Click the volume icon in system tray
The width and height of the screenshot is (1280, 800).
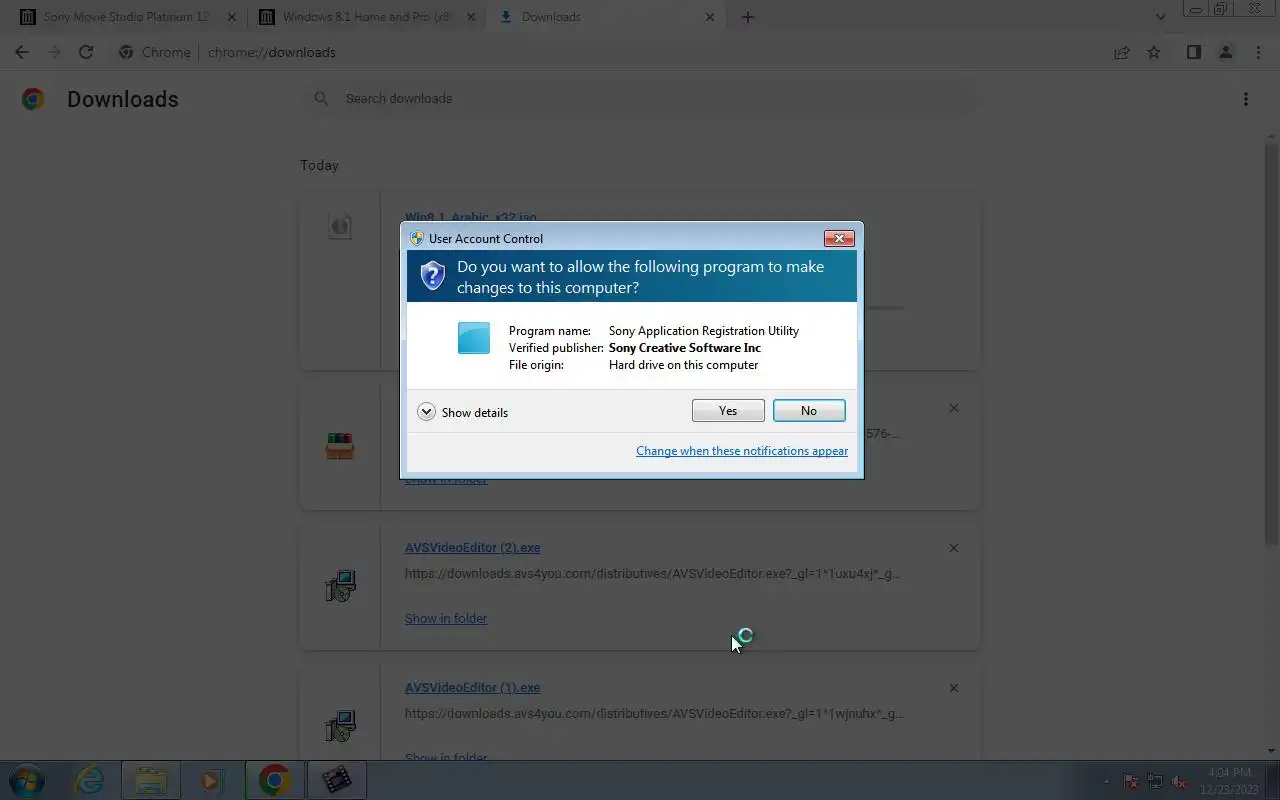coord(1180,782)
